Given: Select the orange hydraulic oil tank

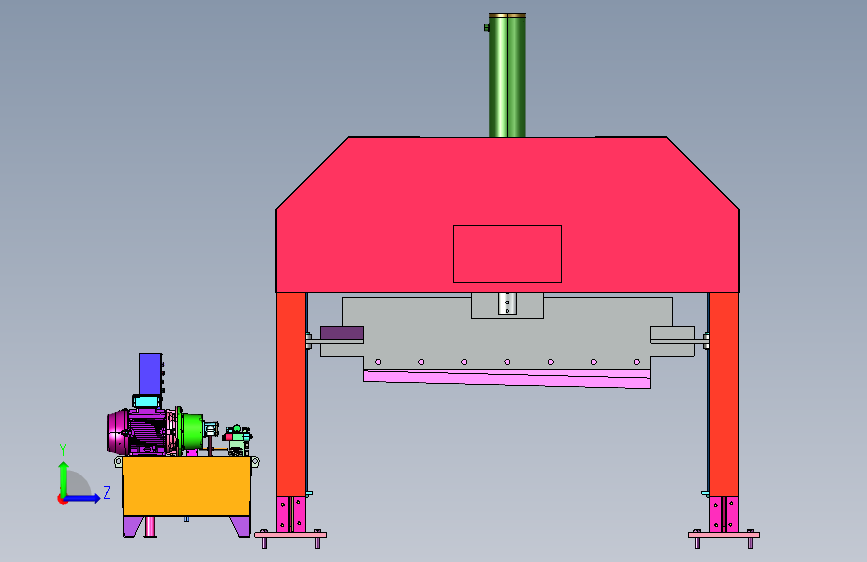Looking at the screenshot, I should 186,486.
